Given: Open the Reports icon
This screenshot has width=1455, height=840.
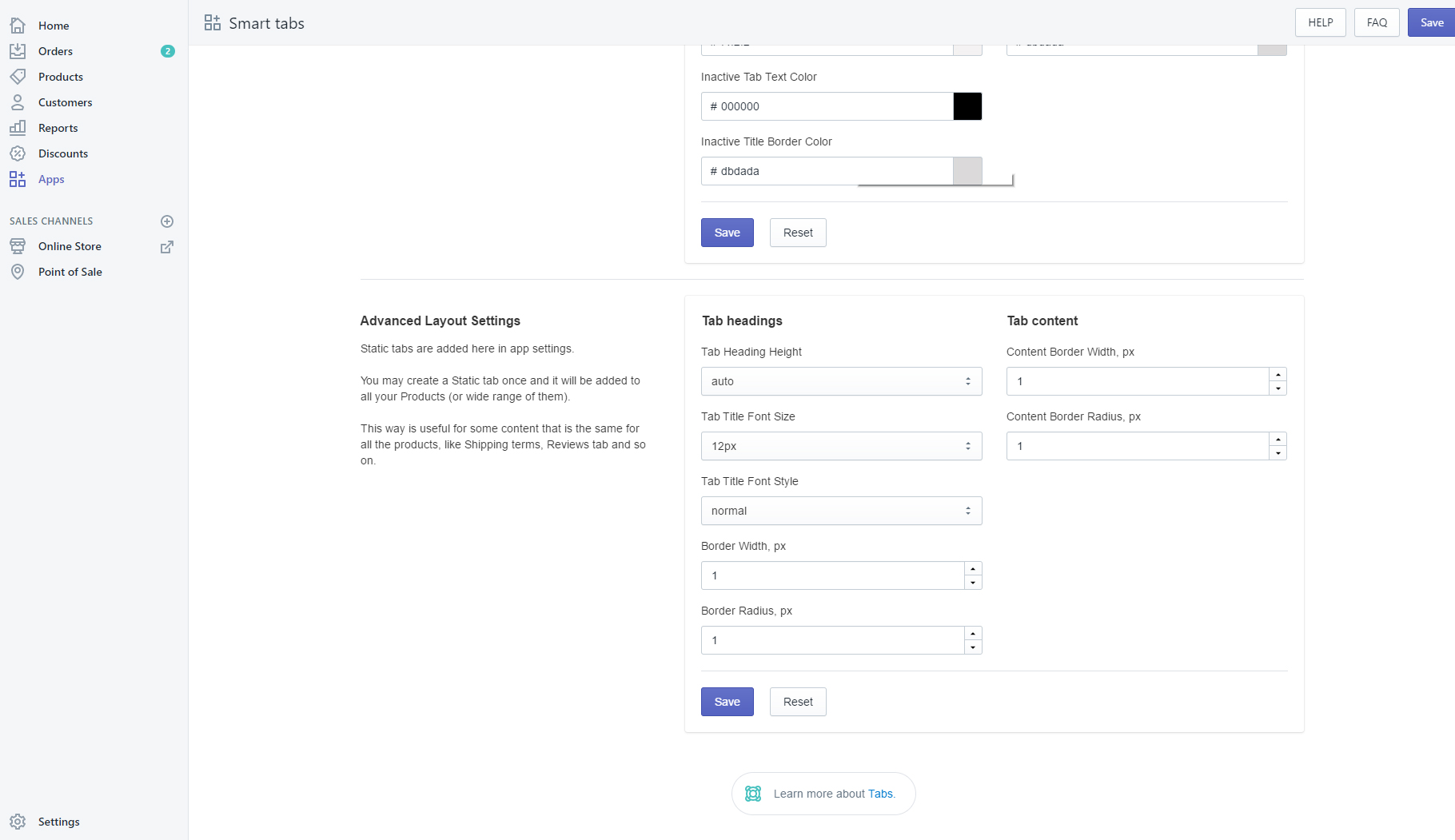Looking at the screenshot, I should coord(18,128).
